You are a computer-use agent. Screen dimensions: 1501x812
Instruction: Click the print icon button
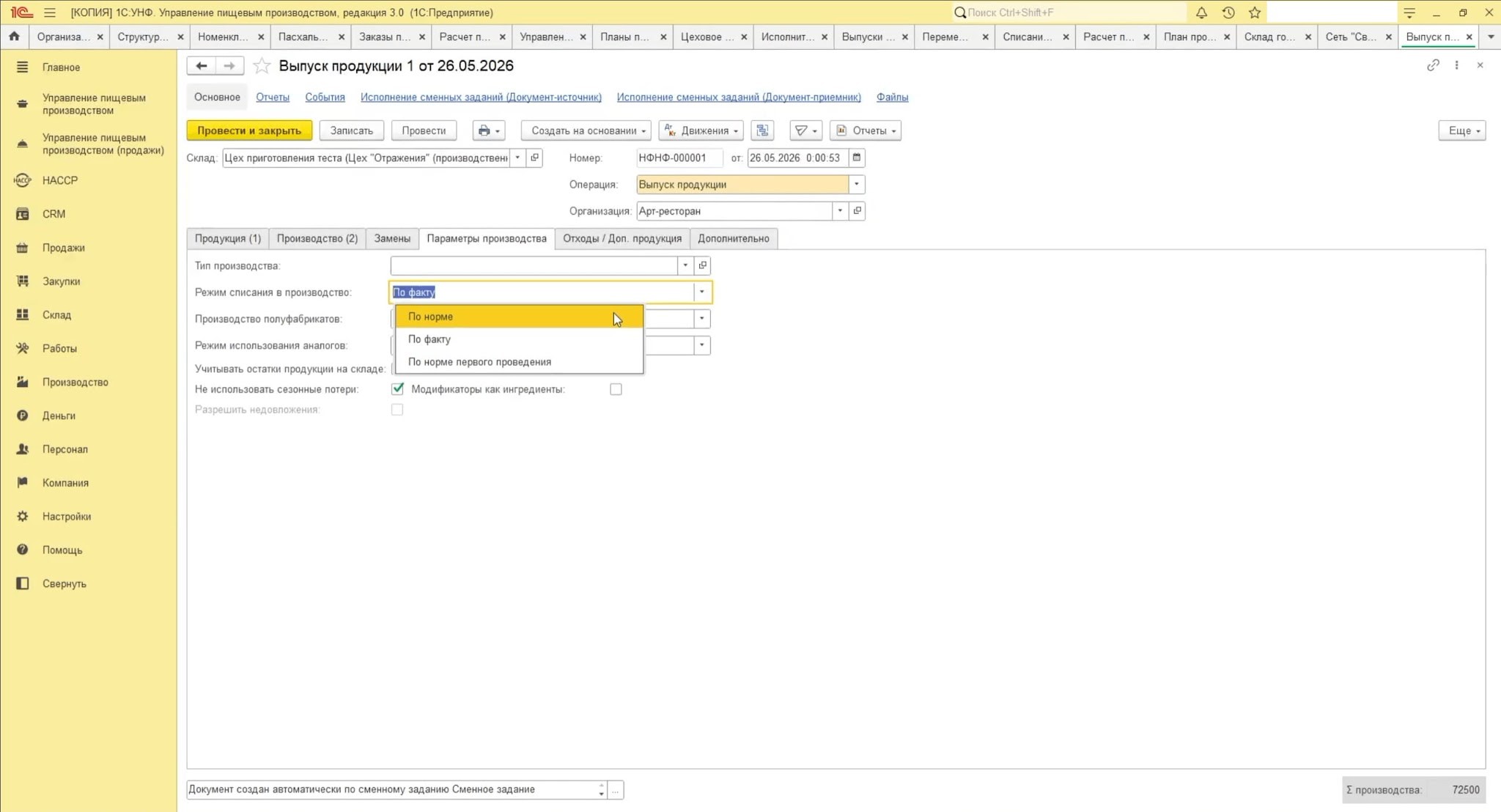(x=489, y=130)
